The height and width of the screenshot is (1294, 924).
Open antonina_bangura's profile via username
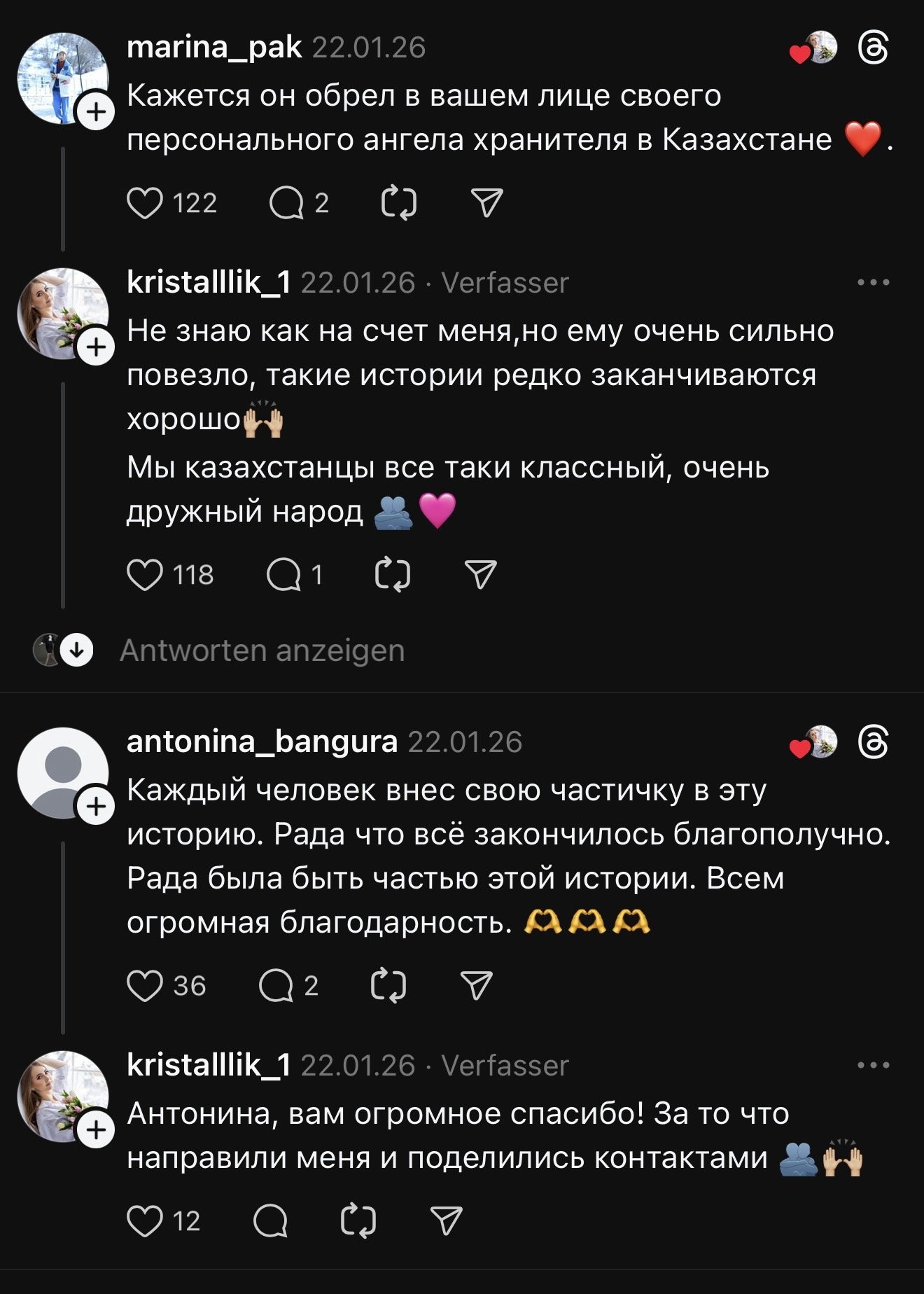point(262,742)
